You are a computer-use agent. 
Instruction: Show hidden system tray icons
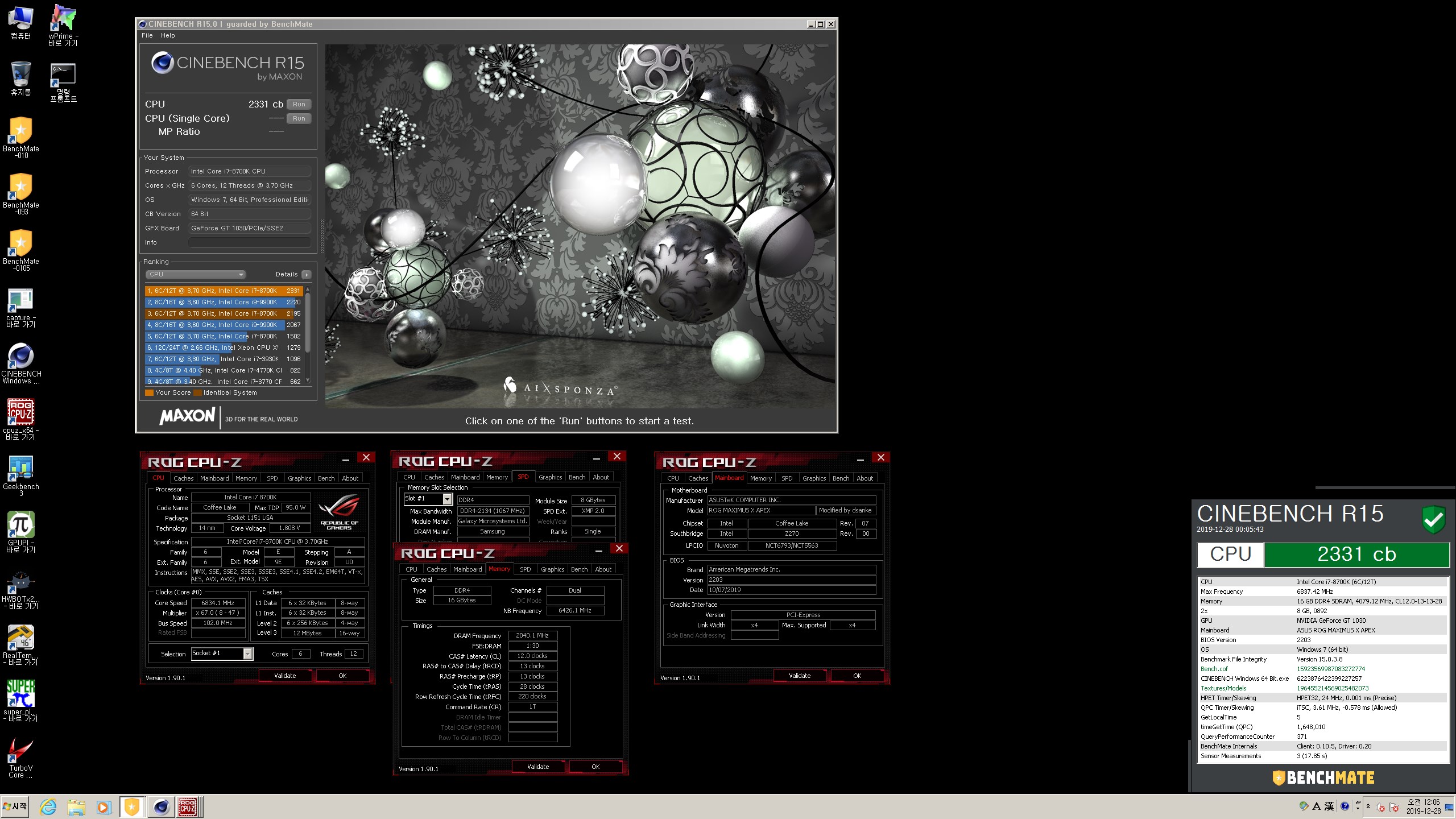click(1368, 806)
